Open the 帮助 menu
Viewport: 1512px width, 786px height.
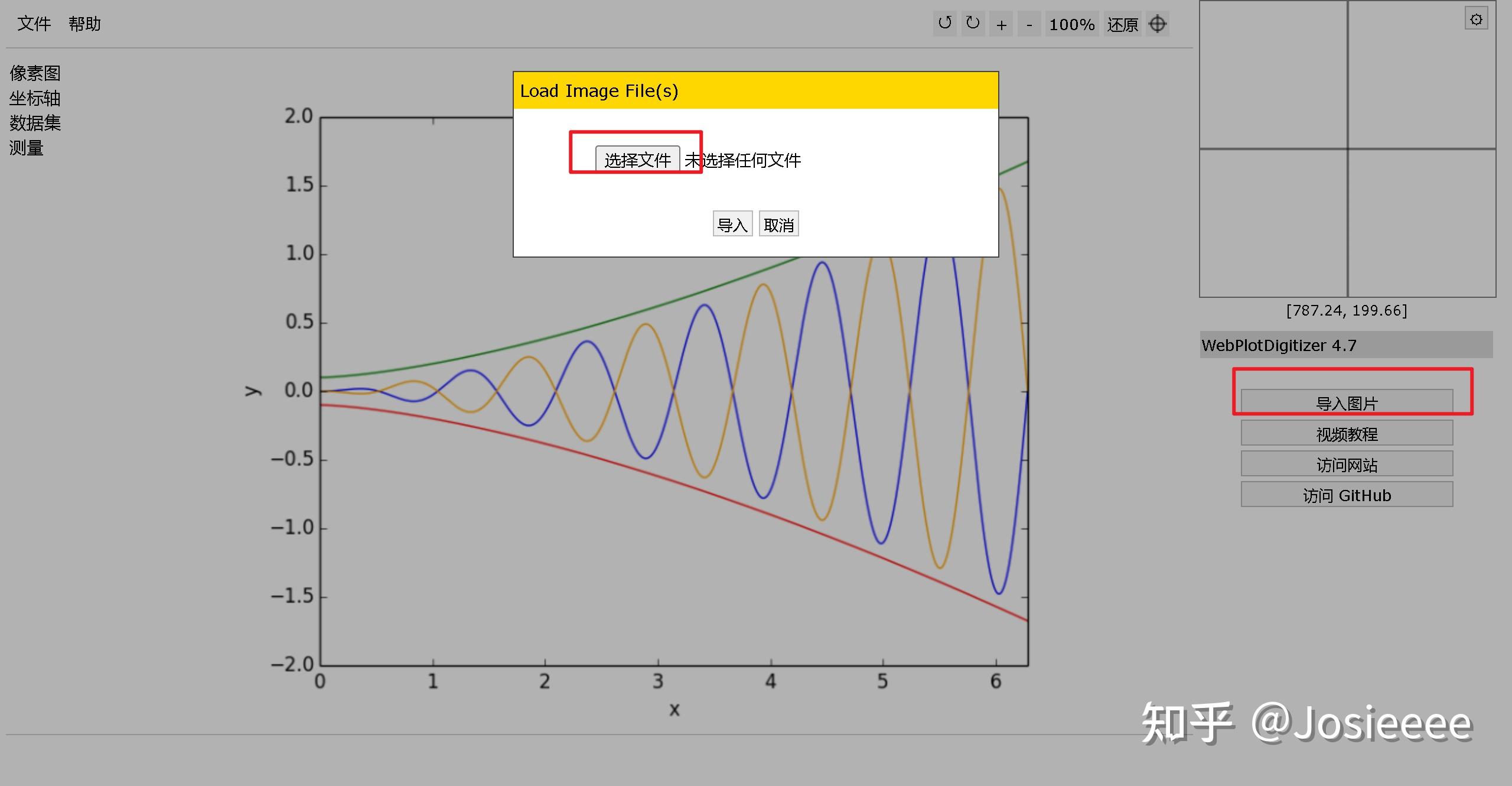tap(84, 24)
